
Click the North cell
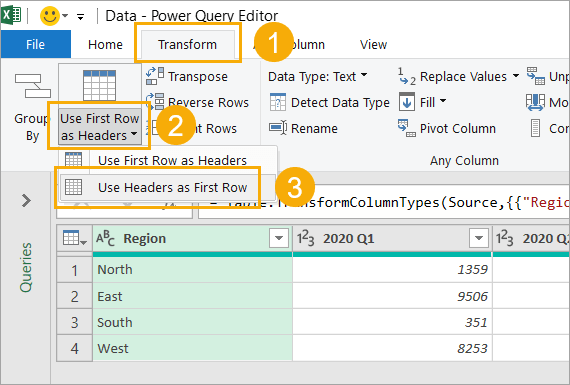(x=192, y=270)
